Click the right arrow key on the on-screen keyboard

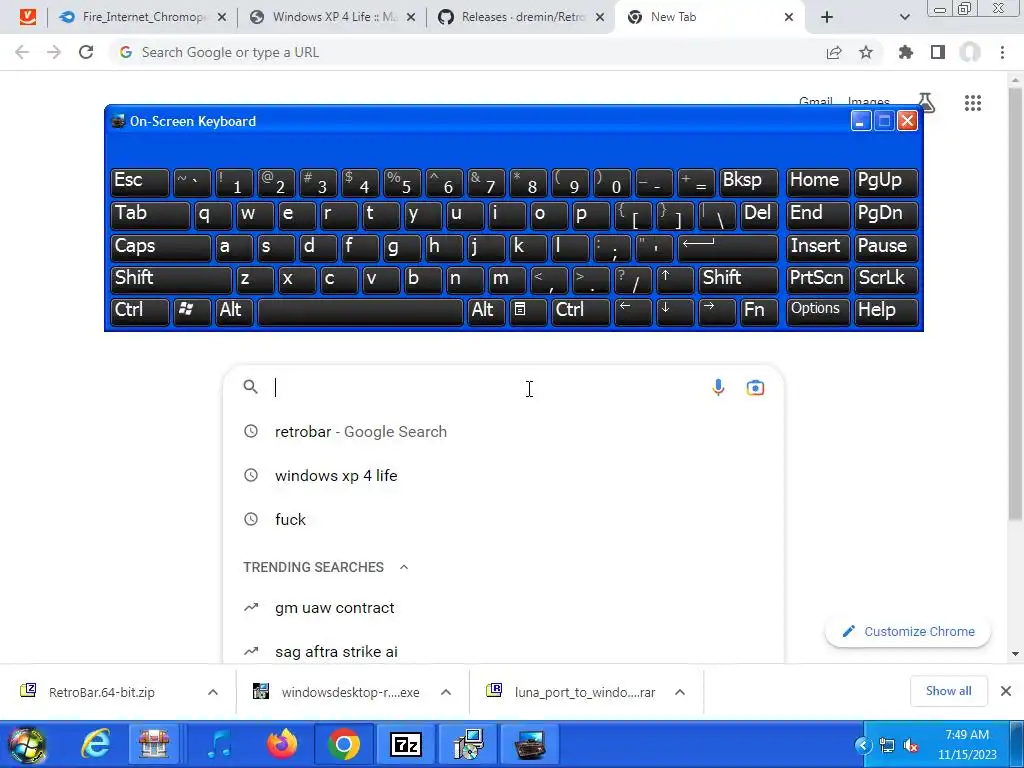click(x=716, y=312)
